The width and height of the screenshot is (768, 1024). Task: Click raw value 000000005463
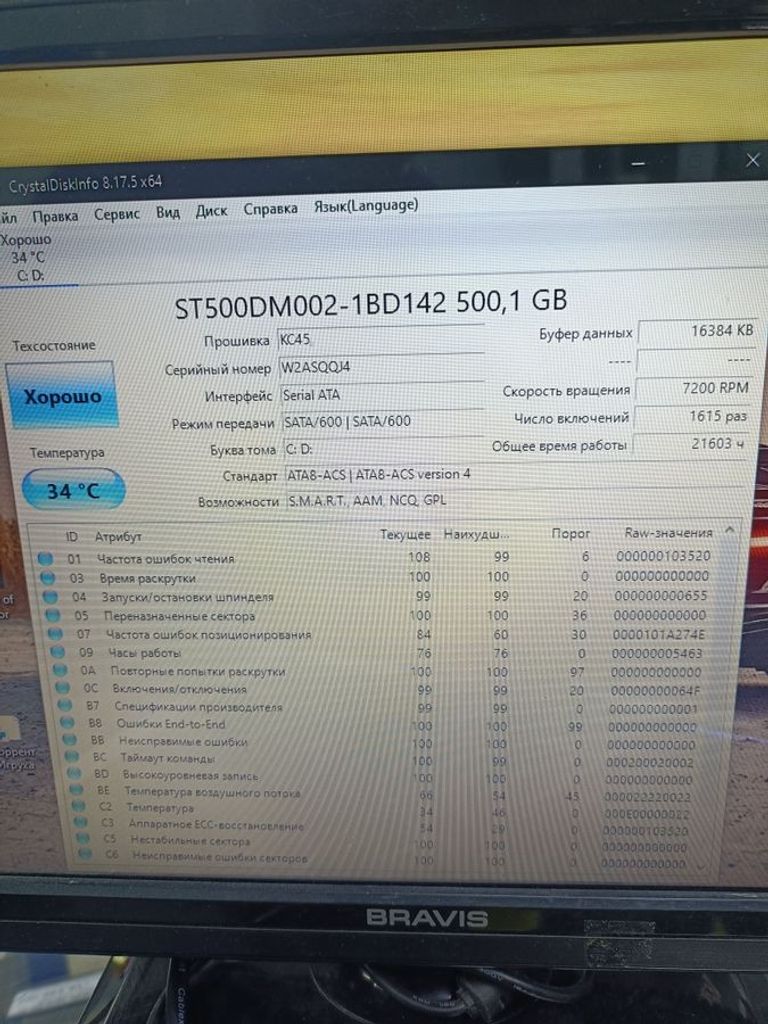point(657,653)
